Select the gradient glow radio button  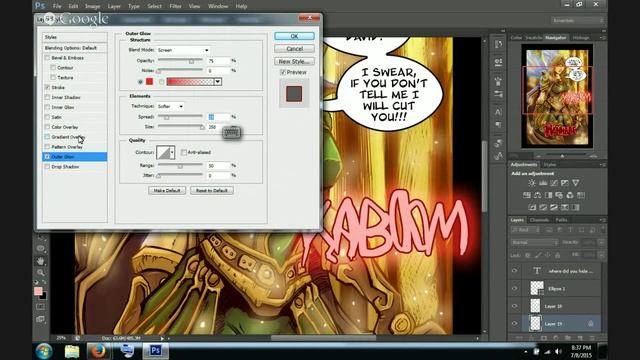162,82
